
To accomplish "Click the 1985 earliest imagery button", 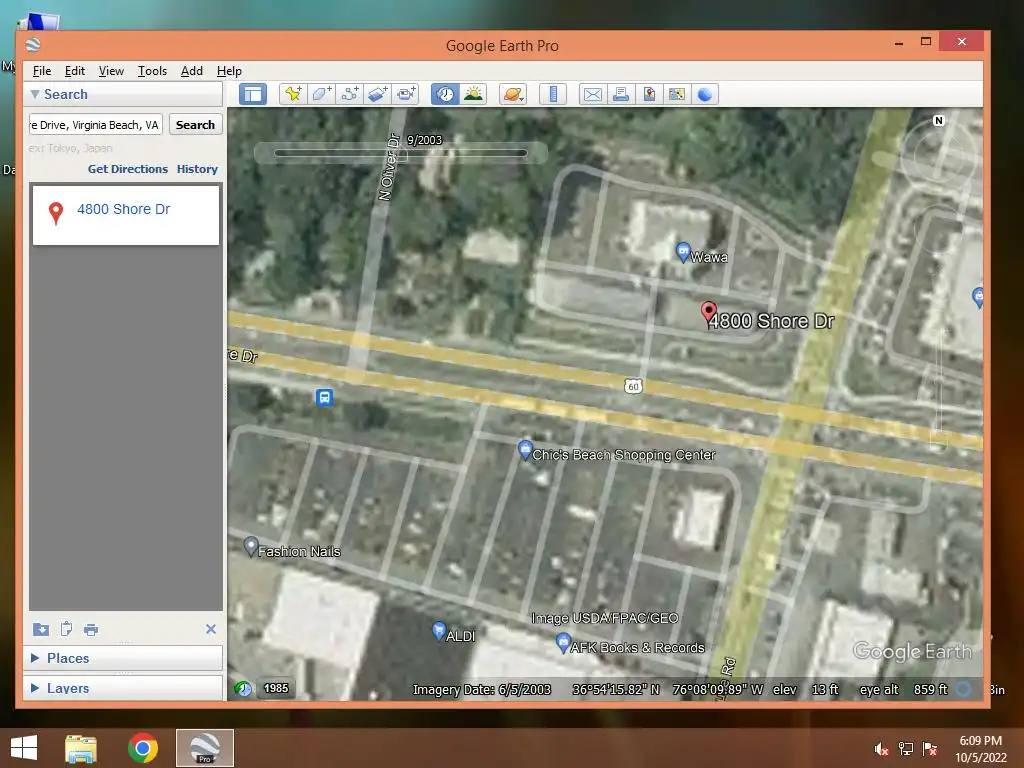I will 276,688.
